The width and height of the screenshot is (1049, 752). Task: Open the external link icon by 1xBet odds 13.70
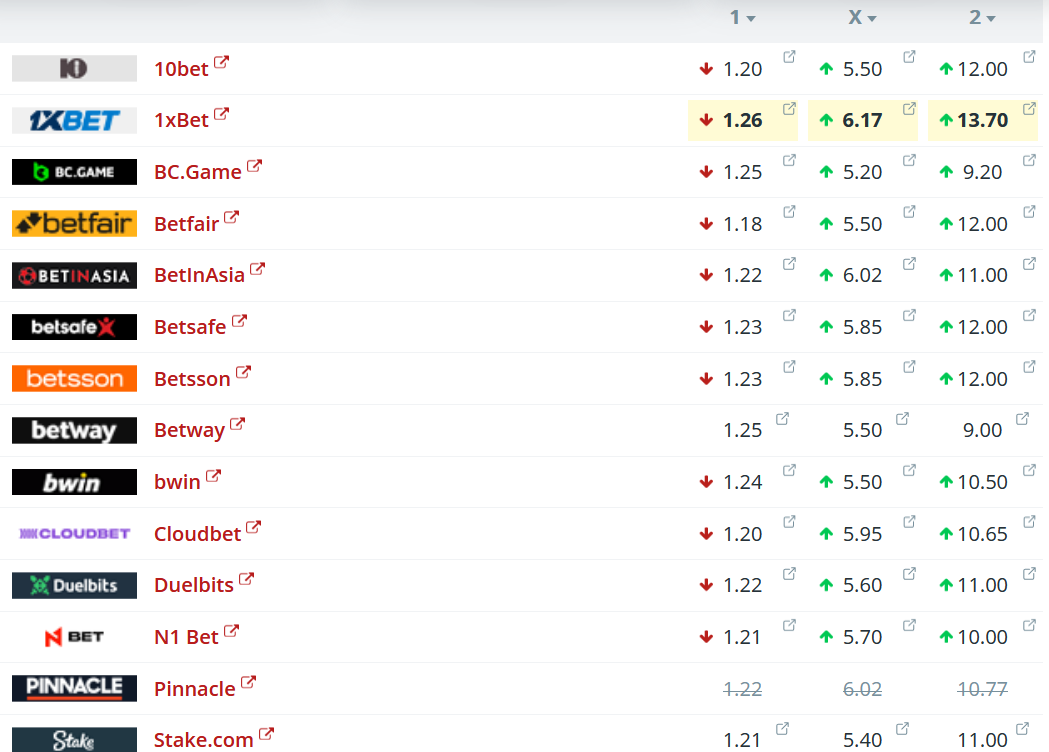coord(1029,108)
